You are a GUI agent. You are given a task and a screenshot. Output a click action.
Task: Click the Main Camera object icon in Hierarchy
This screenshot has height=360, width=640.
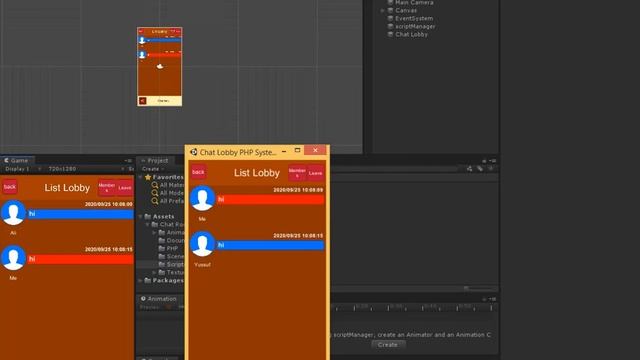390,2
